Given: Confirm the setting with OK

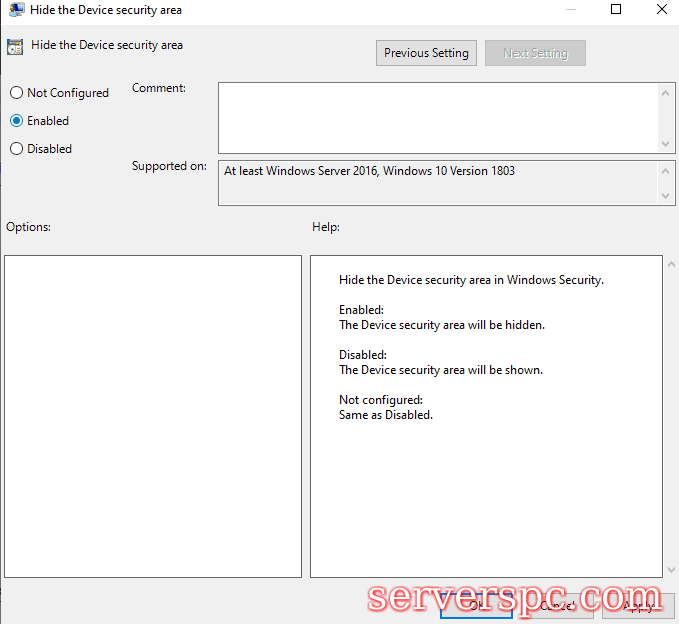Looking at the screenshot, I should pos(476,604).
